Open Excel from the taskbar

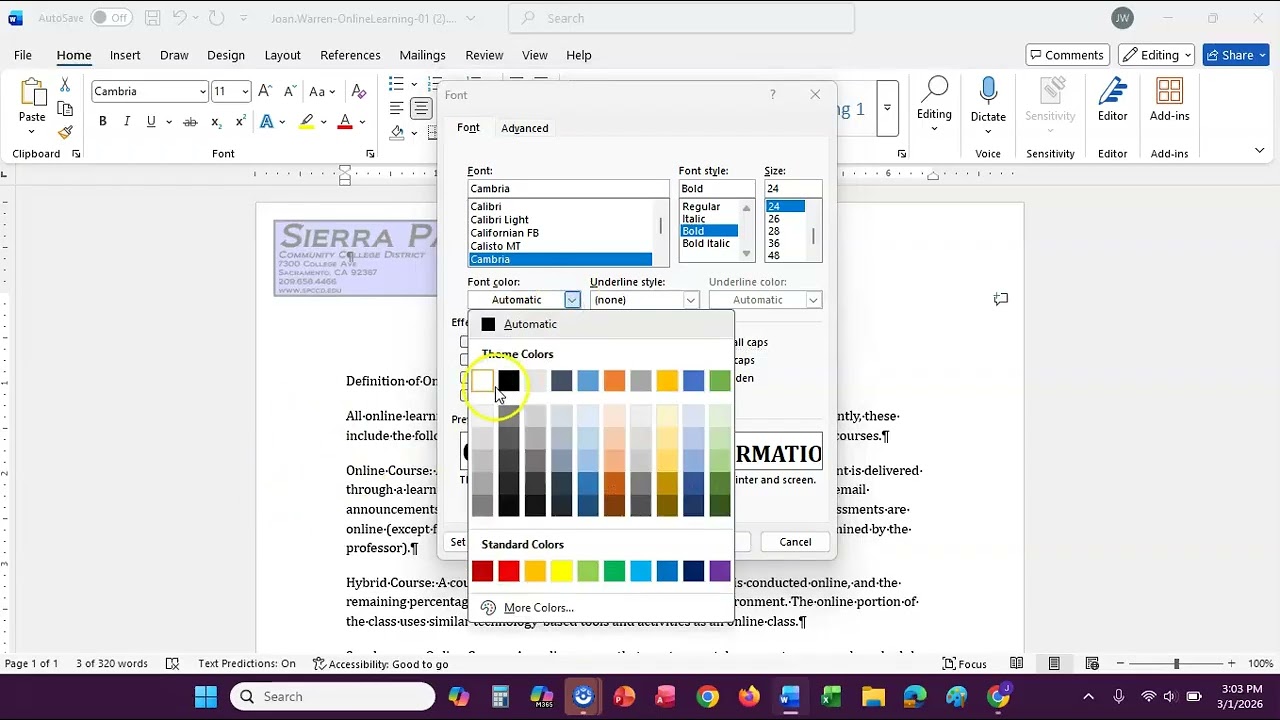pyautogui.click(x=831, y=697)
